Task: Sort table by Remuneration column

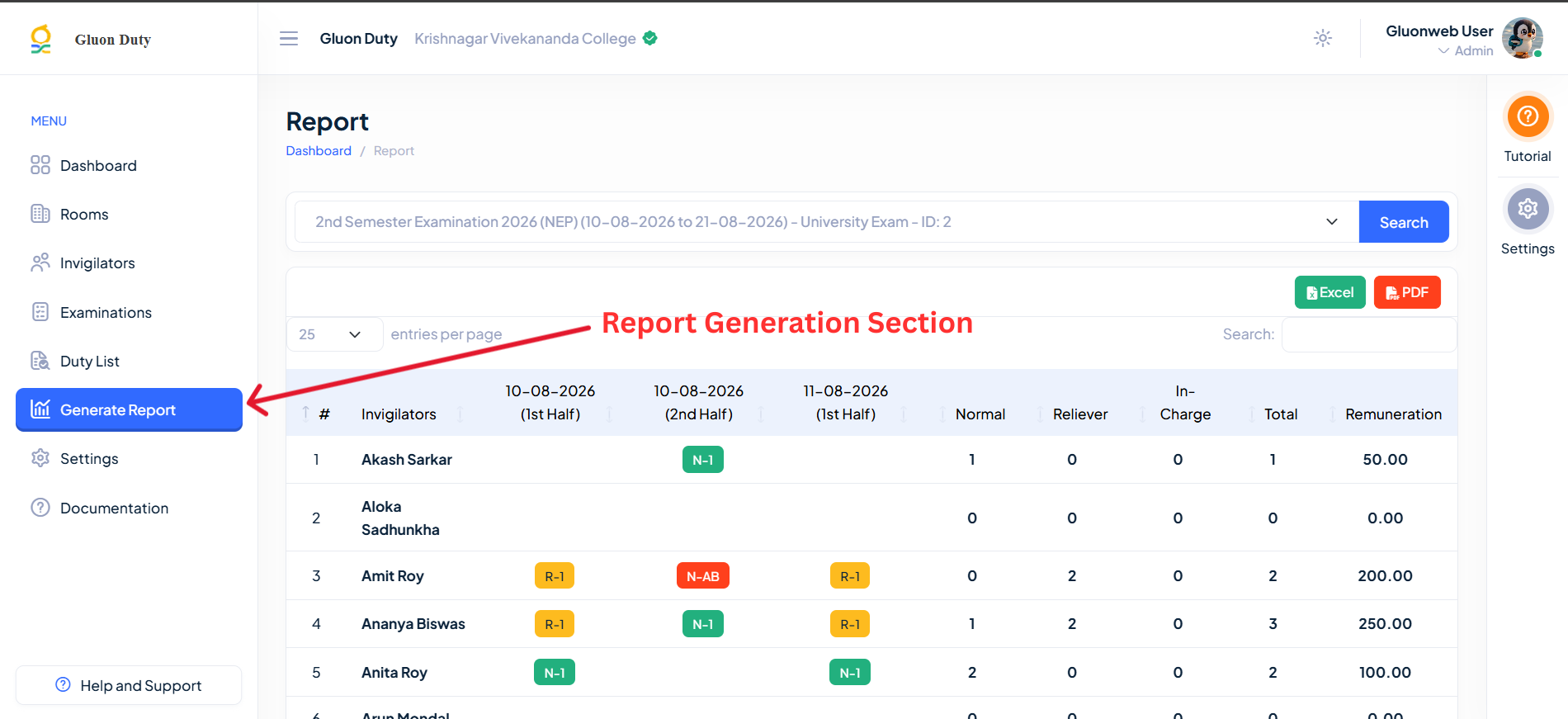Action: 1393,414
